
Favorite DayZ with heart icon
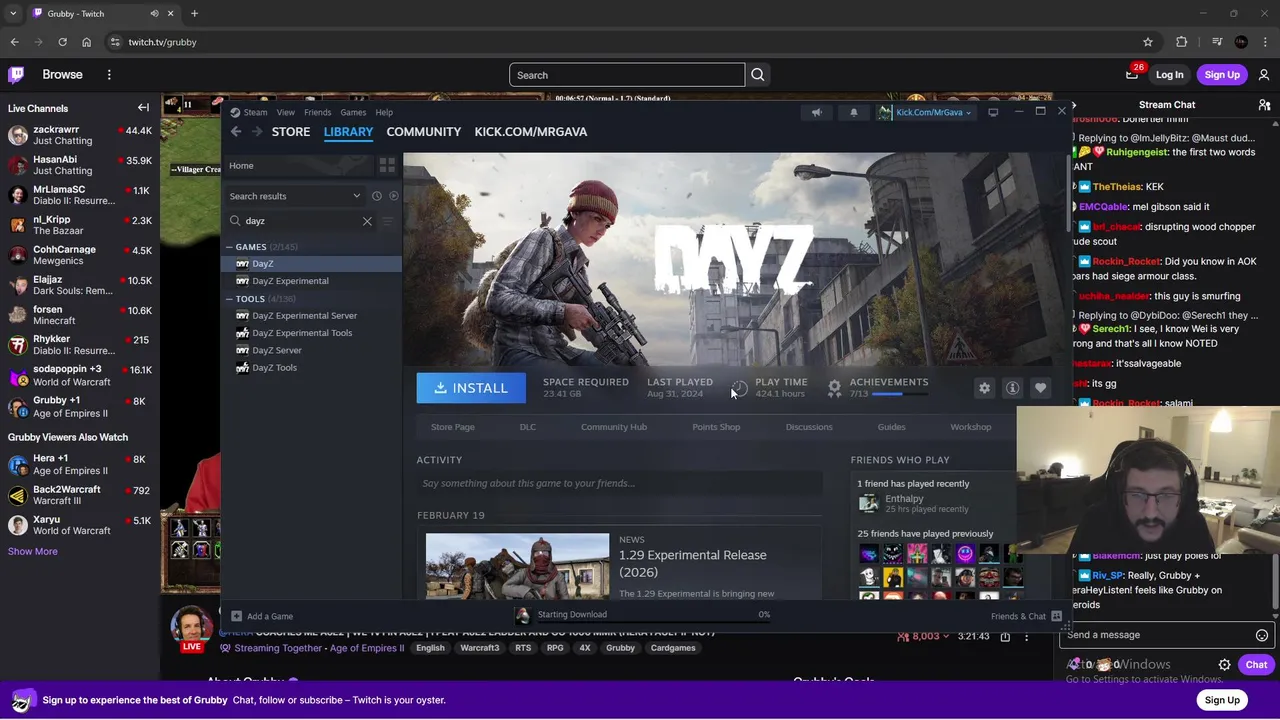(x=1040, y=388)
